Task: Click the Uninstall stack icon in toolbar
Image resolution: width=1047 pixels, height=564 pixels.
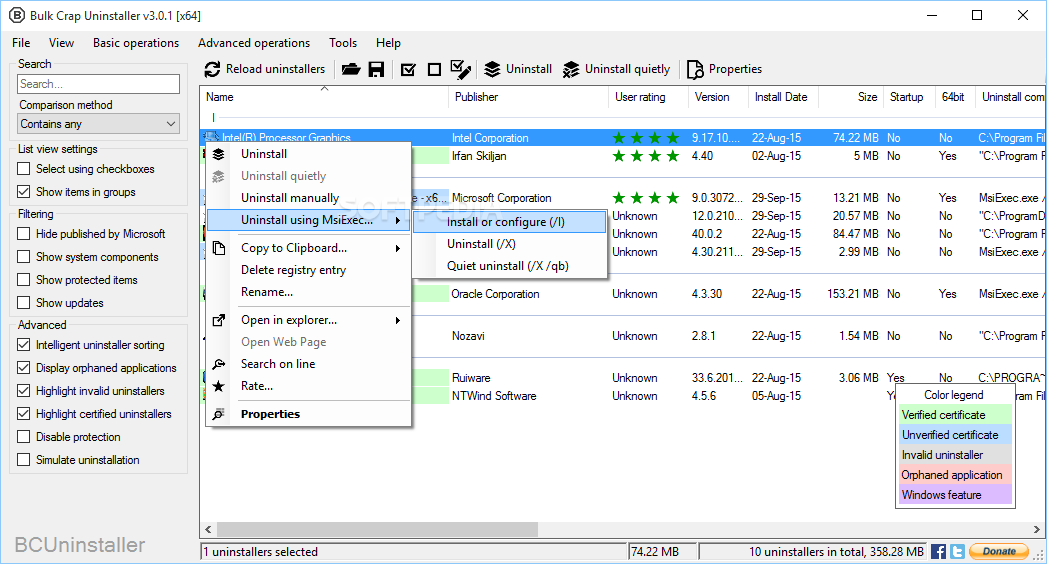Action: 492,69
